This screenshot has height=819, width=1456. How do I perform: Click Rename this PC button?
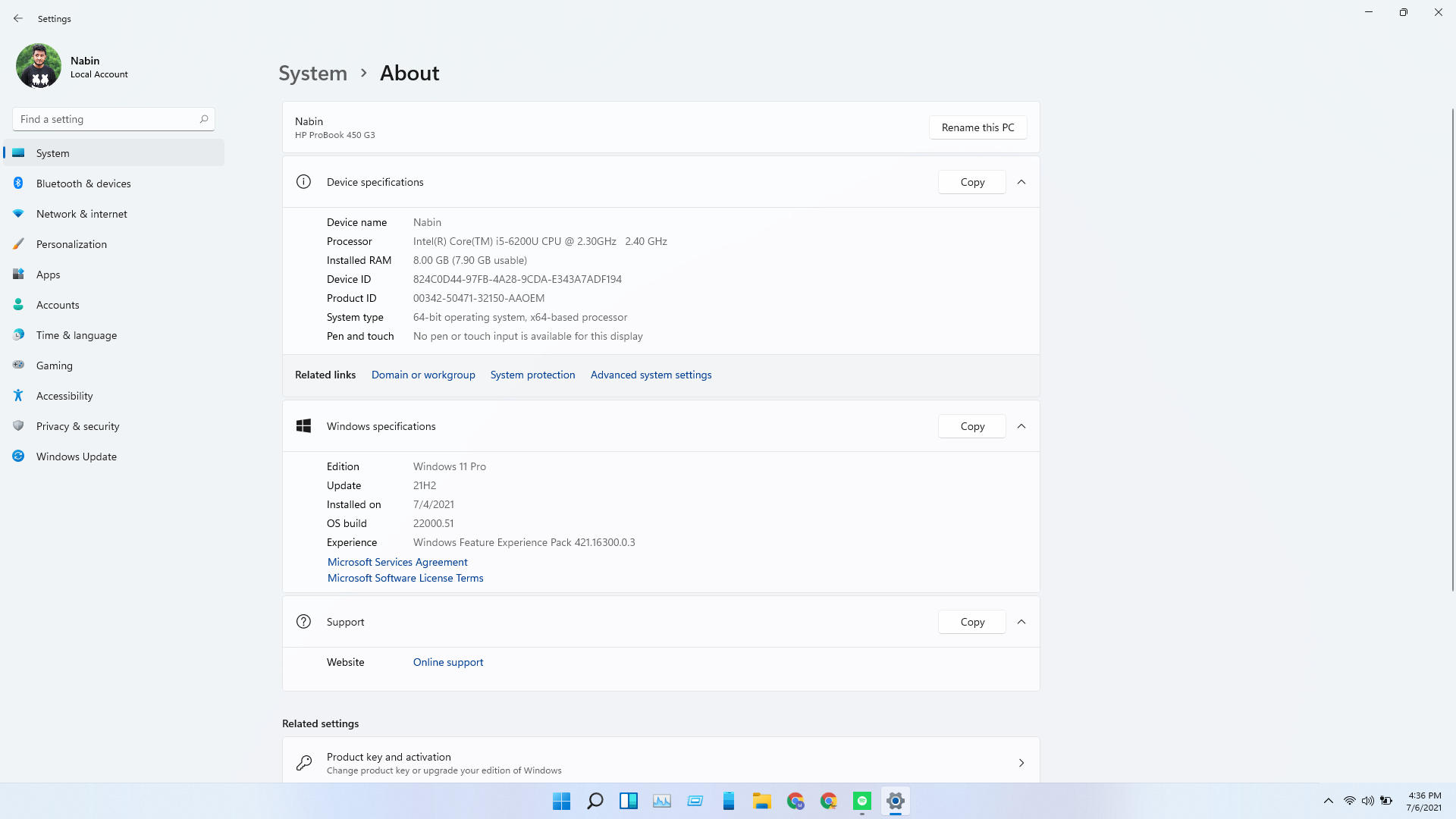click(x=977, y=127)
